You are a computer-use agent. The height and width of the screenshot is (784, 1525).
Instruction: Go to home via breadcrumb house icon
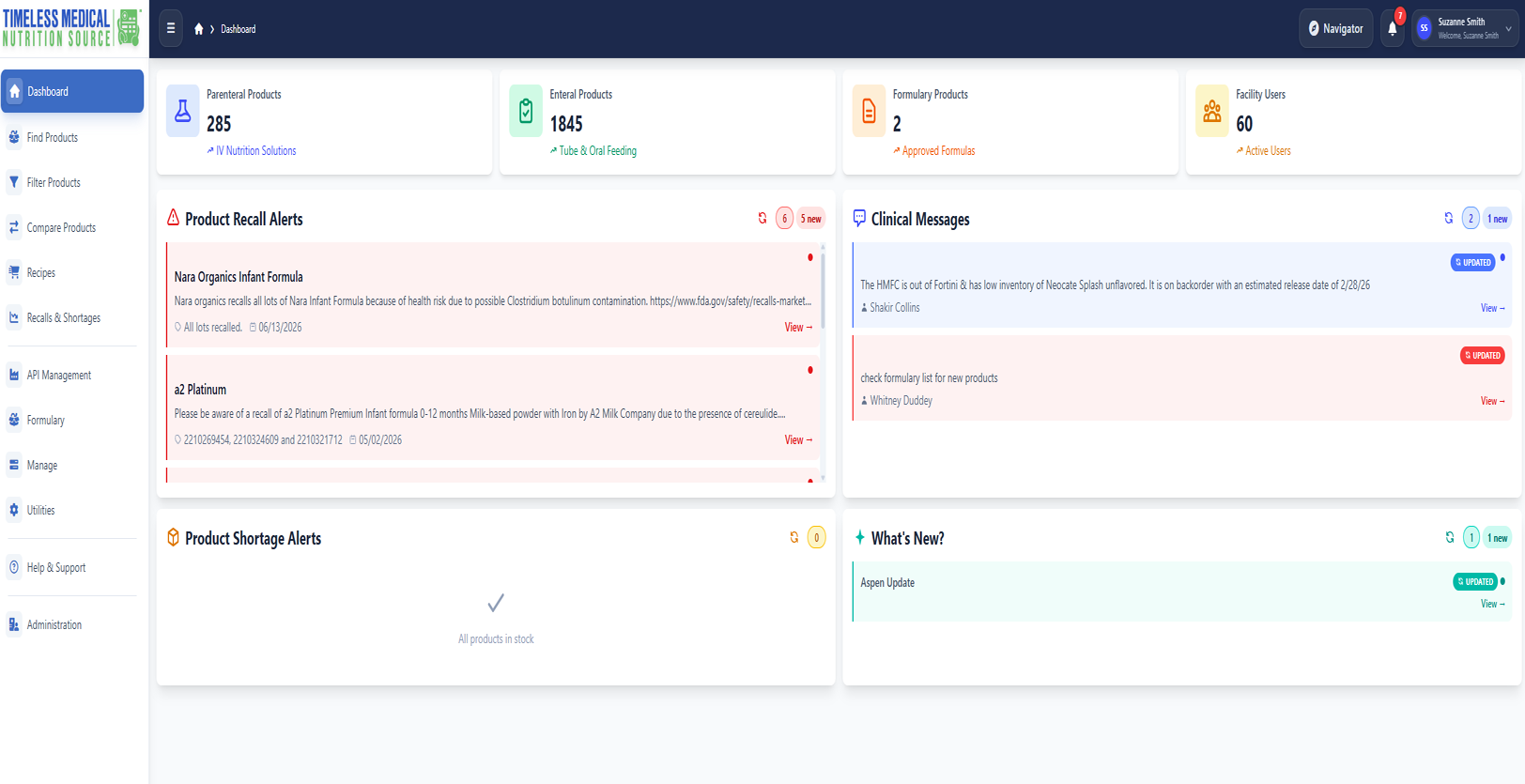click(199, 29)
